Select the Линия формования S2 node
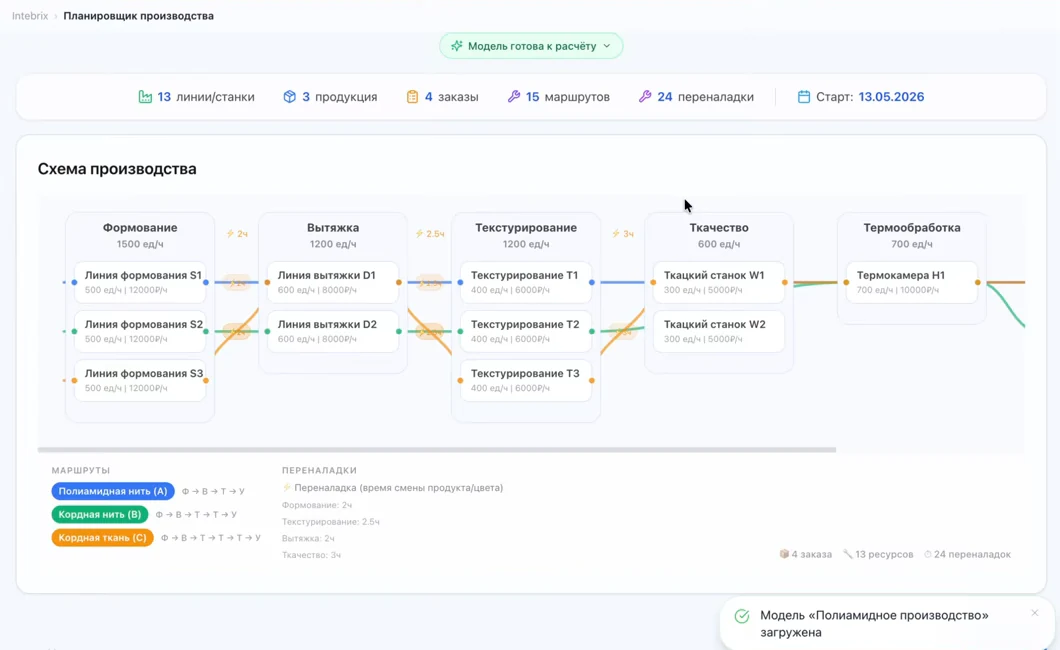This screenshot has height=650, width=1060. (140, 331)
